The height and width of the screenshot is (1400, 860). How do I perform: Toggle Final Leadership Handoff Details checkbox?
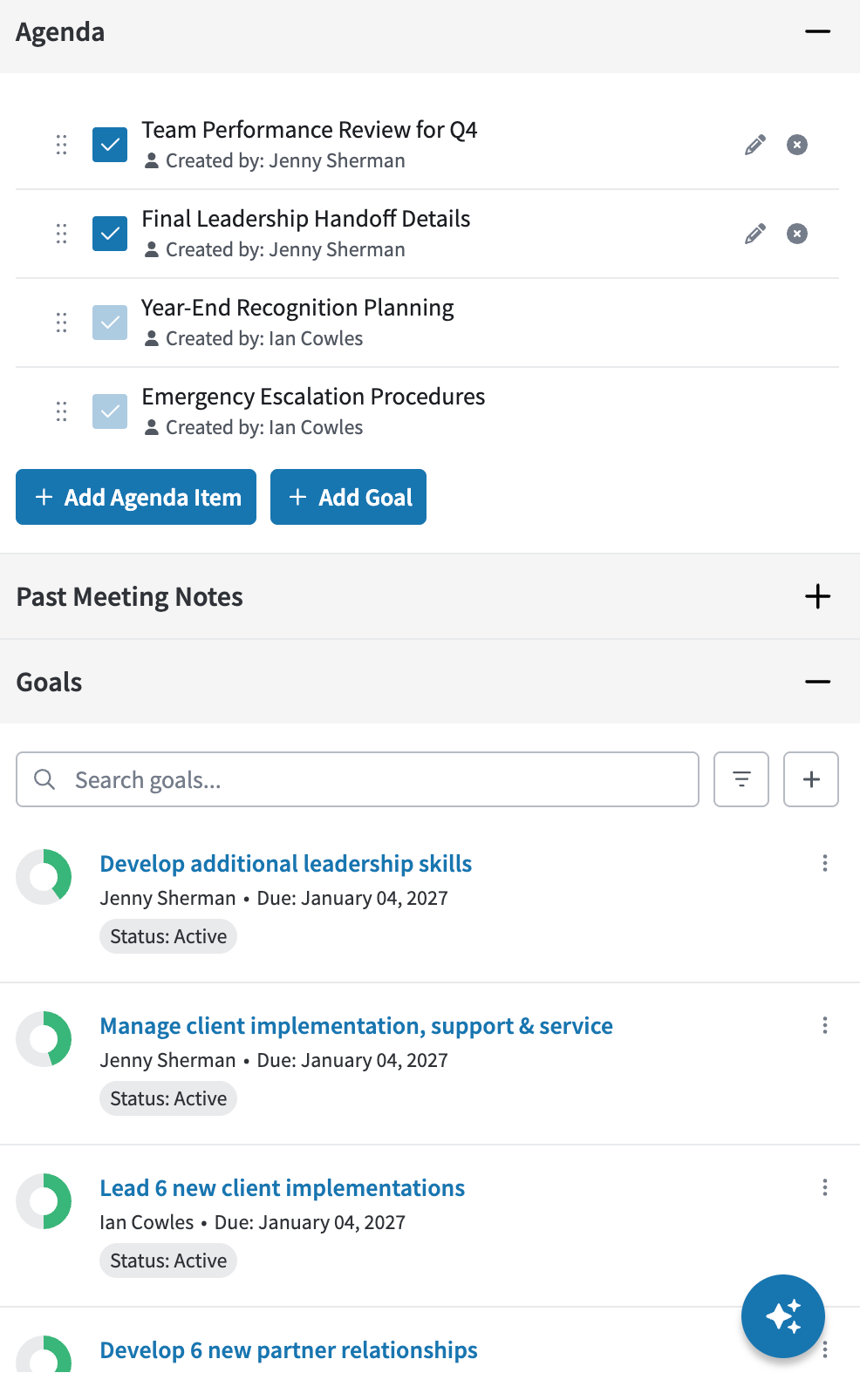110,234
